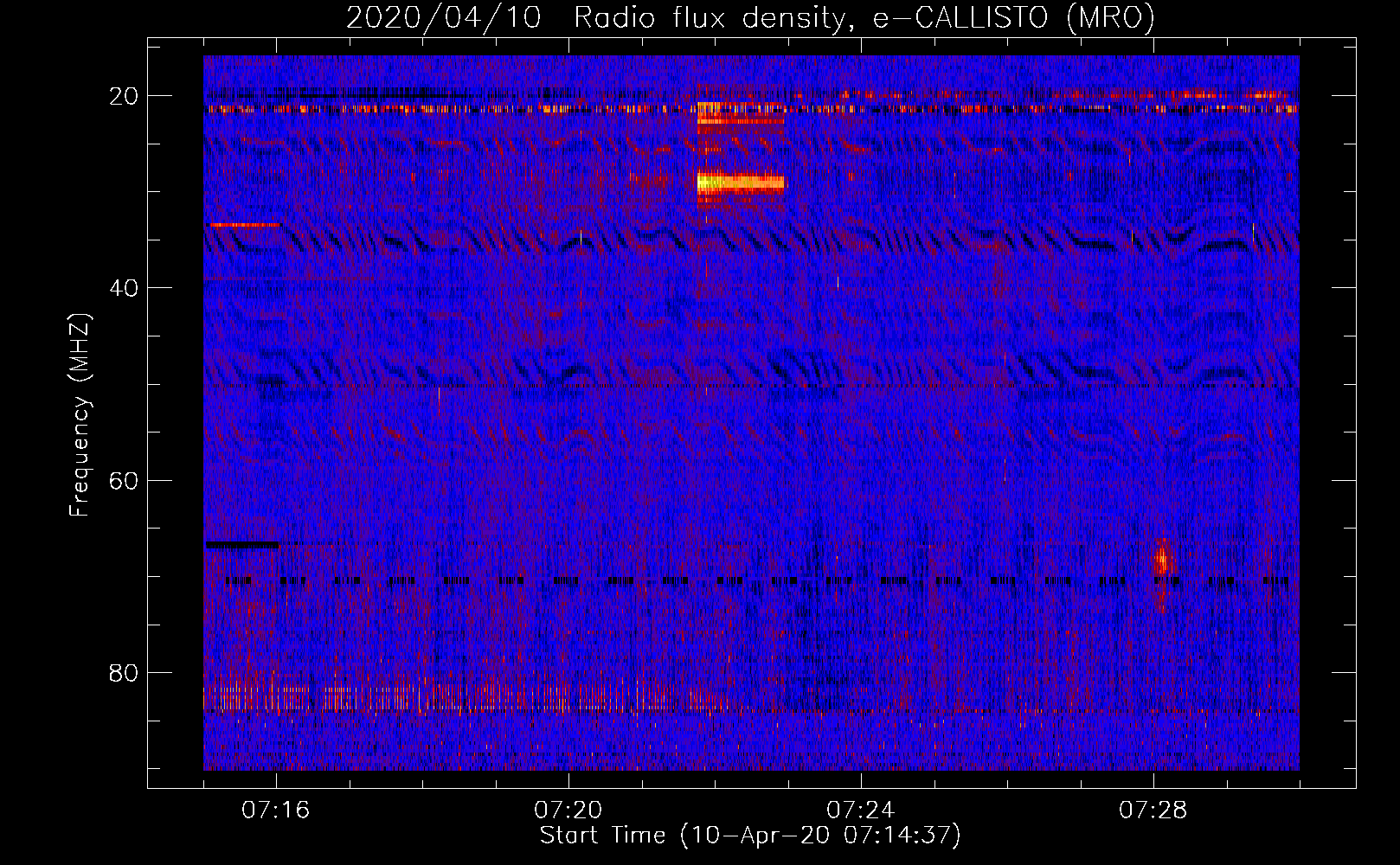This screenshot has width=1400, height=865.
Task: Click the "20" frequency tick label
Action: click(125, 96)
